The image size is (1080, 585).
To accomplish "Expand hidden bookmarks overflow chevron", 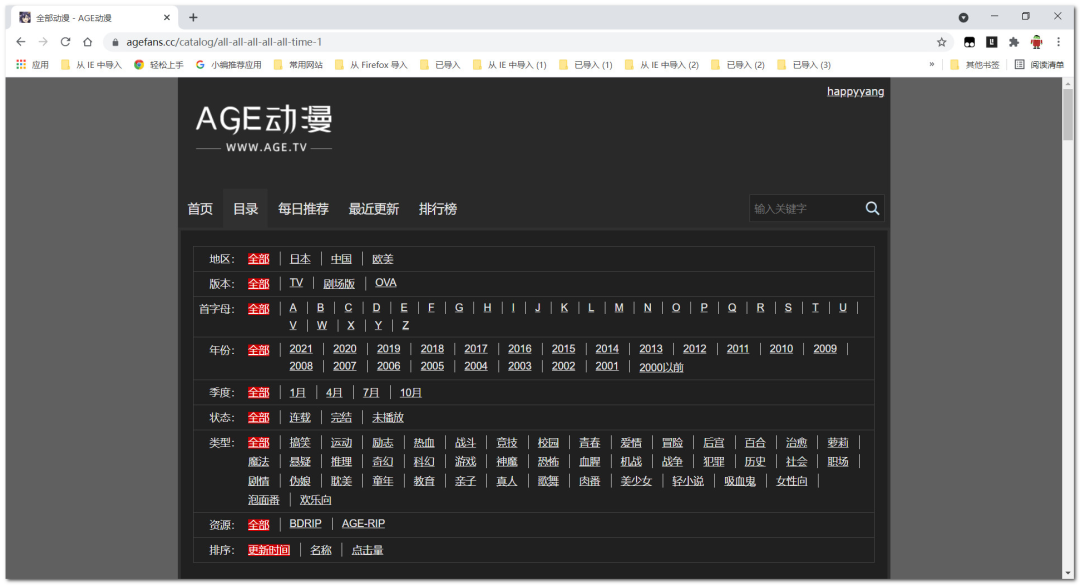I will (932, 65).
